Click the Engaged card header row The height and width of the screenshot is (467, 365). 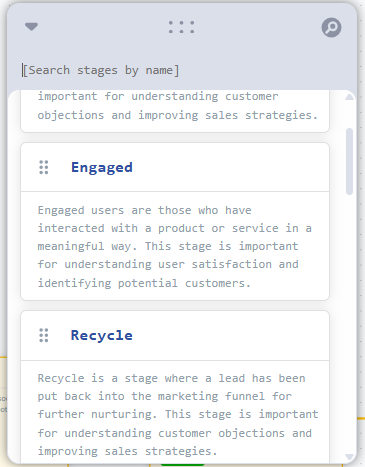175,167
